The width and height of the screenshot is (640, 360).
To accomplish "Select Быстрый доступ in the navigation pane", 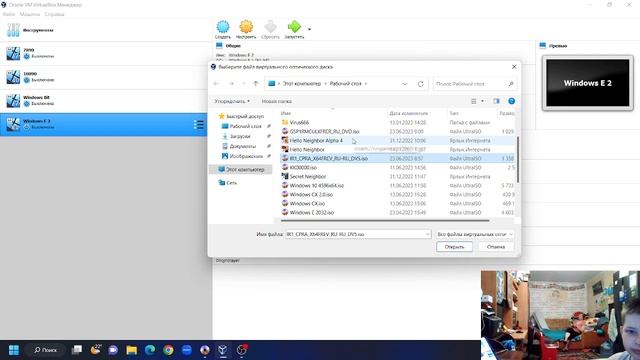I will pos(241,116).
